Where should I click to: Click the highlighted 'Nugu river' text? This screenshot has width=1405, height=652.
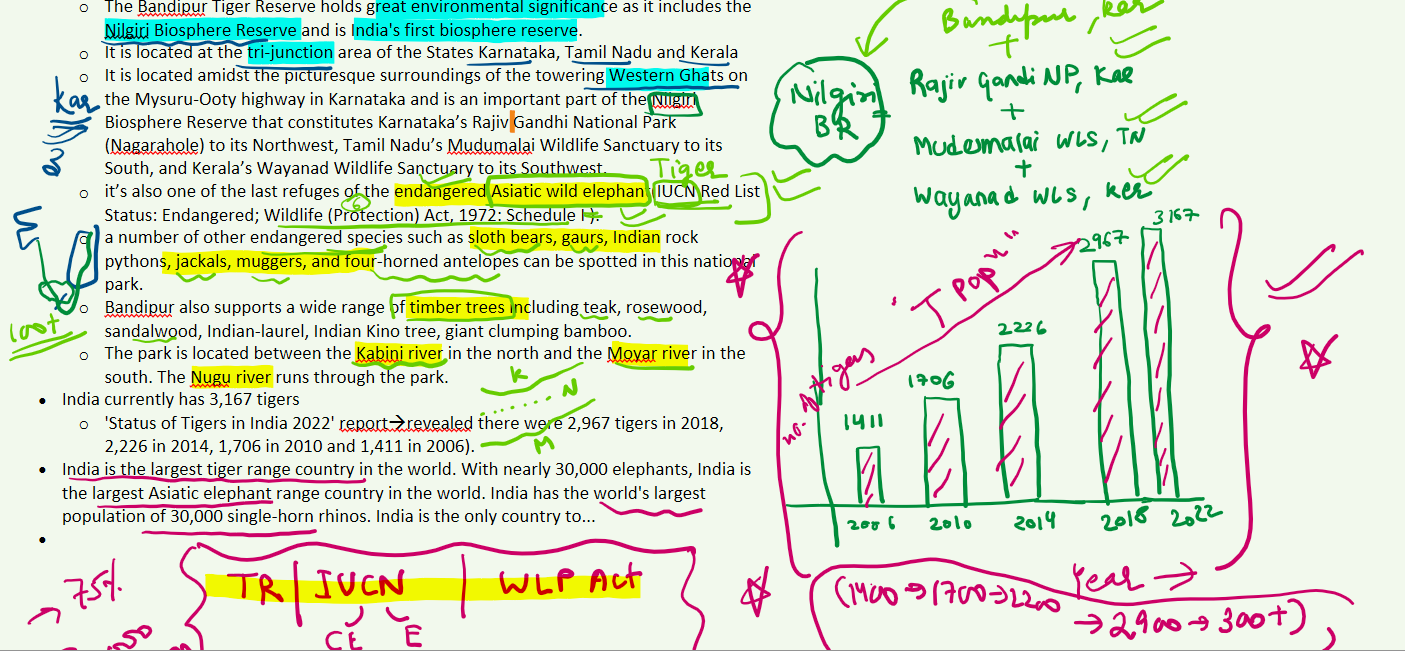(232, 377)
